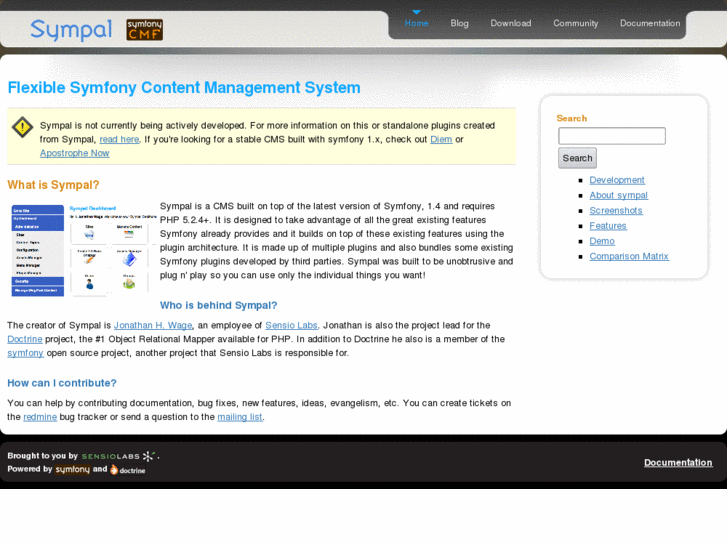This screenshot has height=545, width=727.
Task: Open Documentation in the top navigation
Action: pyautogui.click(x=650, y=23)
